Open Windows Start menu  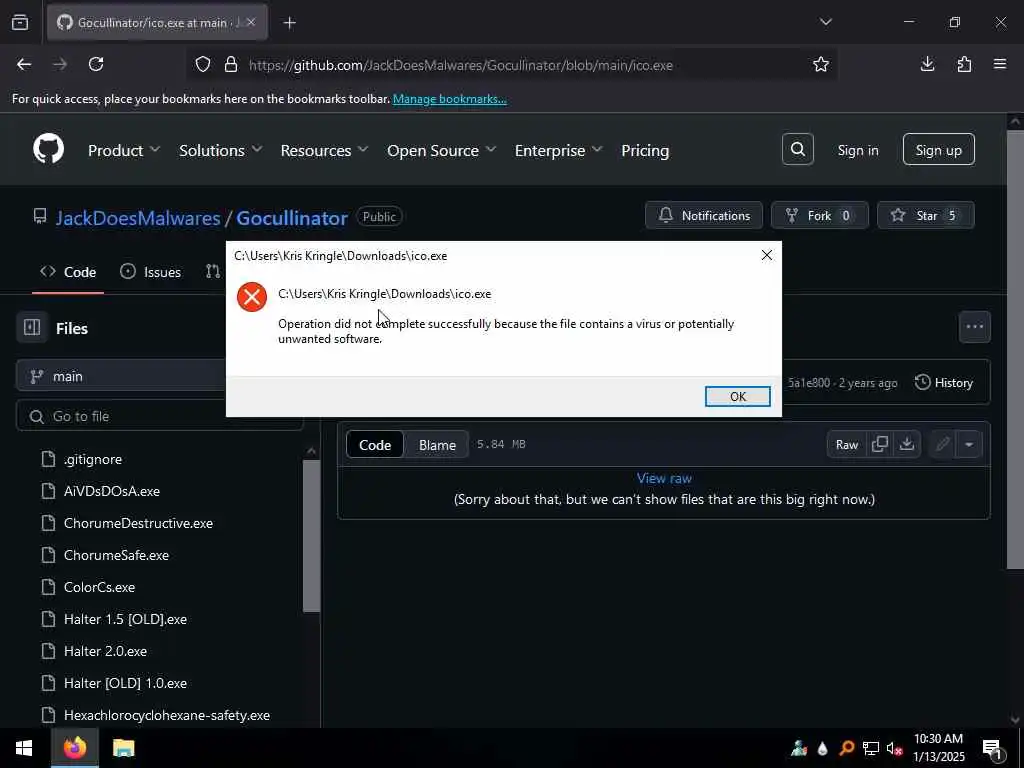(x=24, y=748)
